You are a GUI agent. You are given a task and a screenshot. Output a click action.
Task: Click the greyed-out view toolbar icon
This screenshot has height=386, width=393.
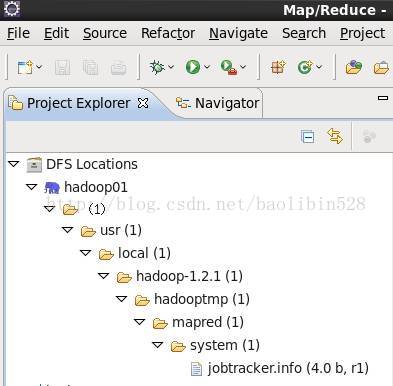(369, 136)
